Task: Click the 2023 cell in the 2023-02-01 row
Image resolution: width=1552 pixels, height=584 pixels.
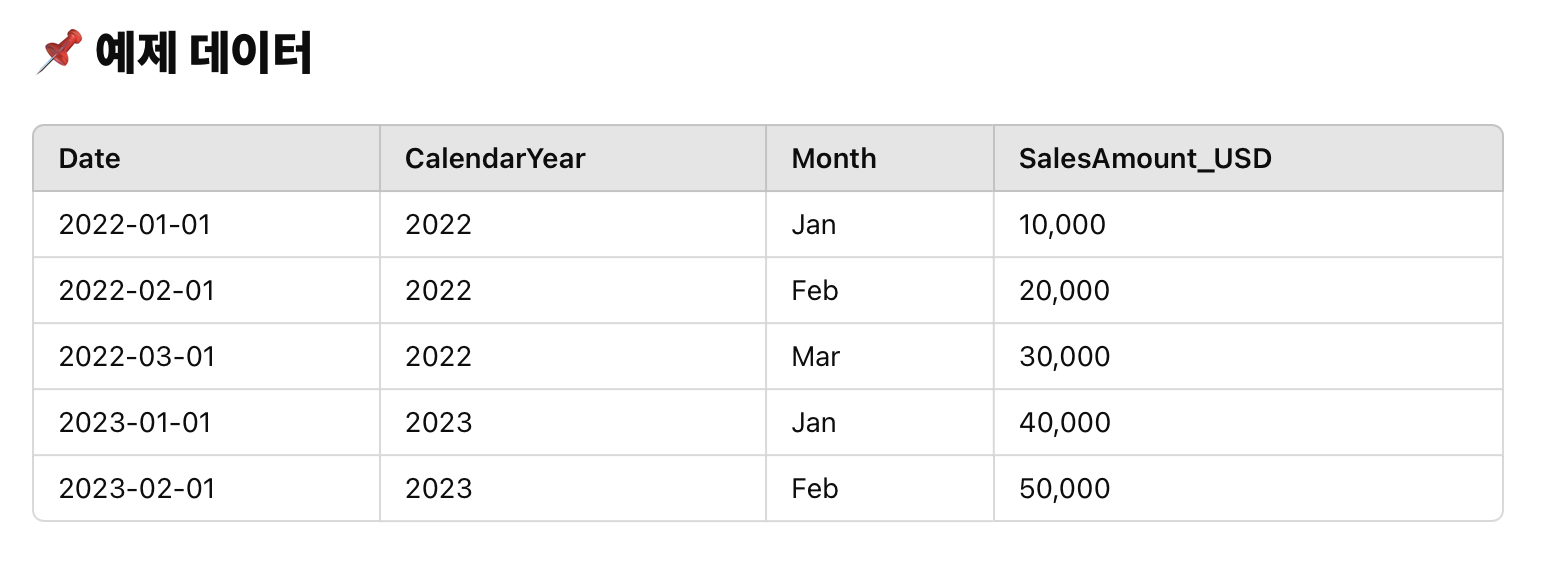Action: point(438,488)
